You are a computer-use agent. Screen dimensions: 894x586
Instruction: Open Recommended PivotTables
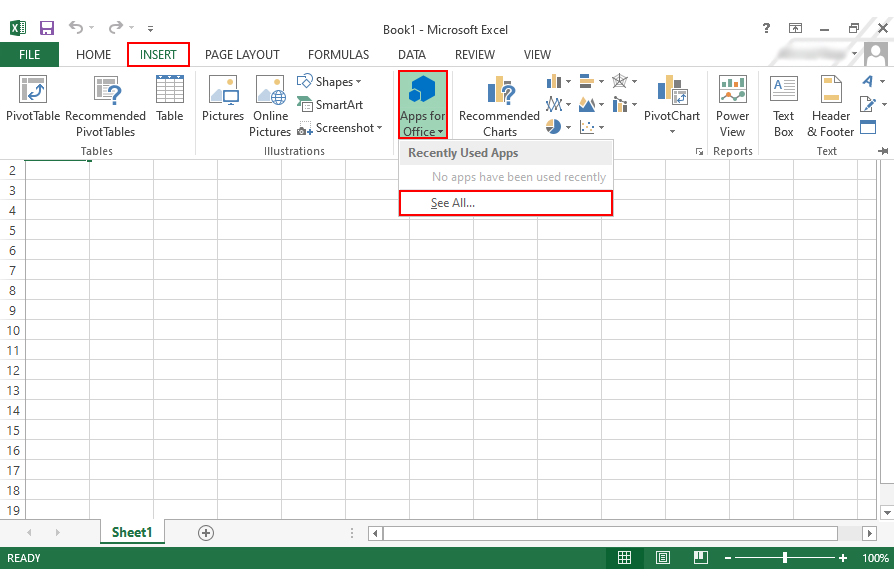[x=105, y=107]
